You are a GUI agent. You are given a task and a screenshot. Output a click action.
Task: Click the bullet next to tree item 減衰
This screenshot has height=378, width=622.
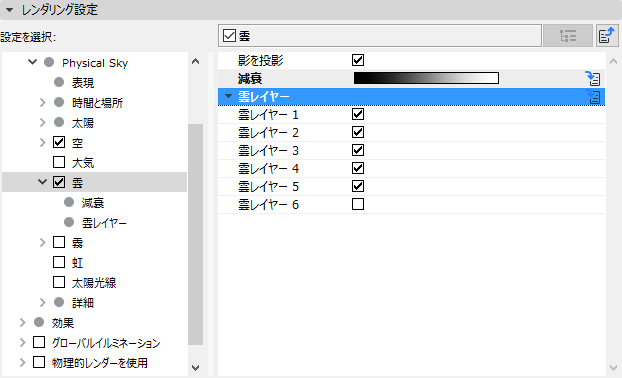coord(69,202)
